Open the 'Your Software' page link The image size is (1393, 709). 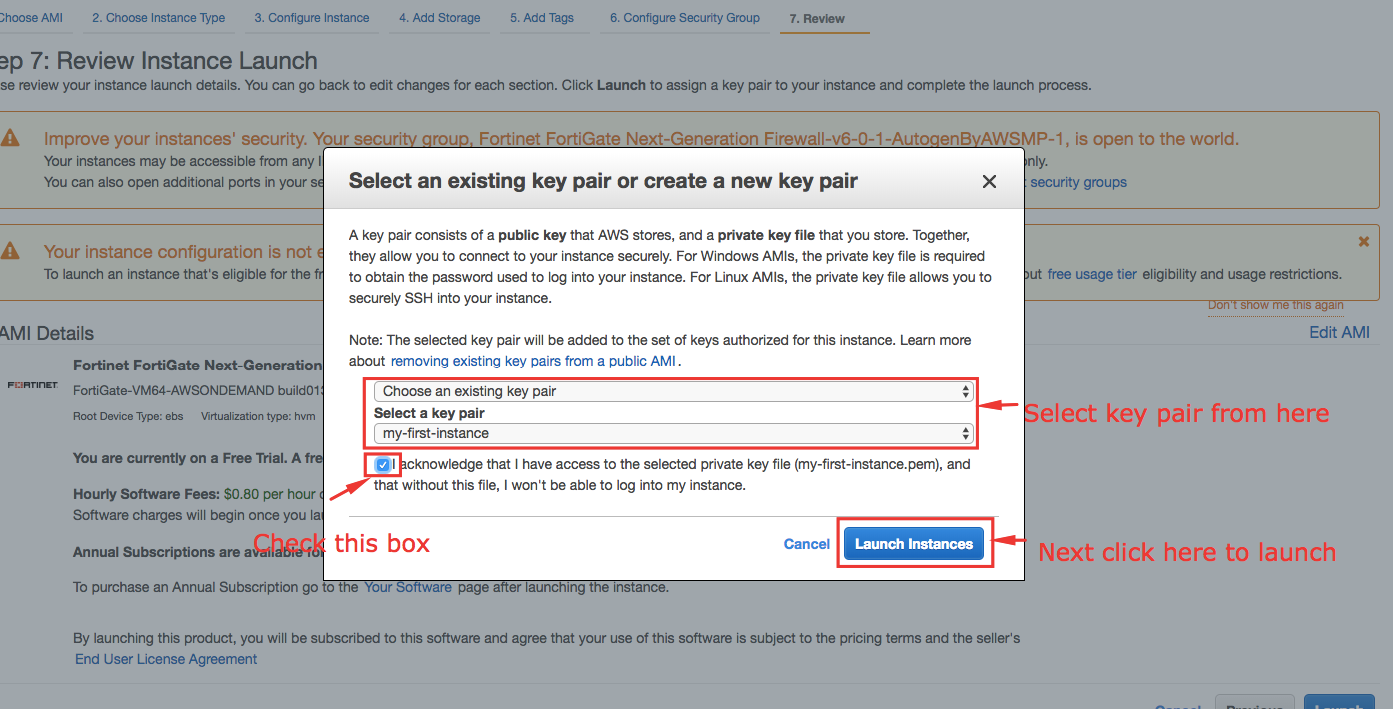pyautogui.click(x=408, y=587)
